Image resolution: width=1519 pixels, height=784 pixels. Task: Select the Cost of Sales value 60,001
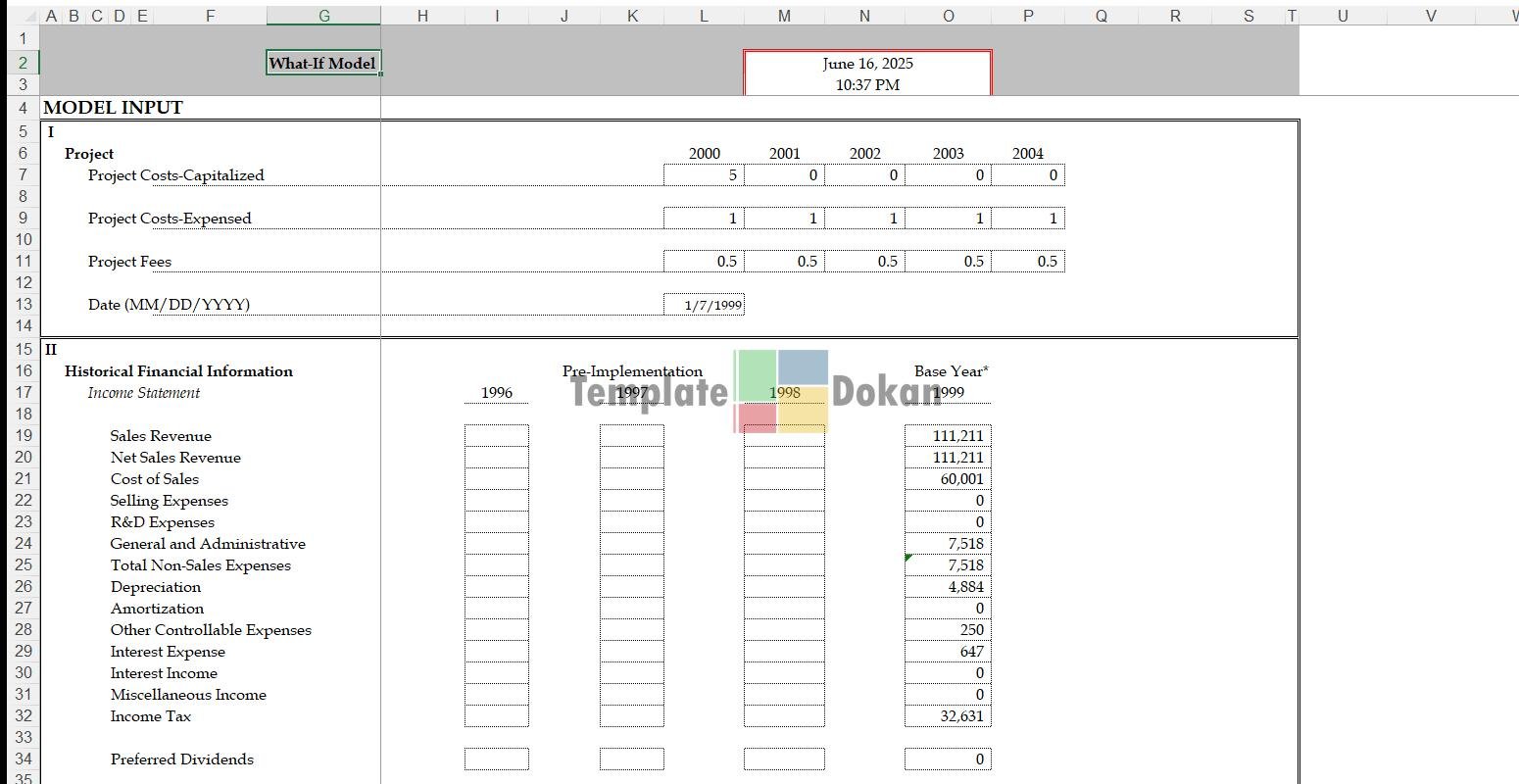click(x=948, y=479)
